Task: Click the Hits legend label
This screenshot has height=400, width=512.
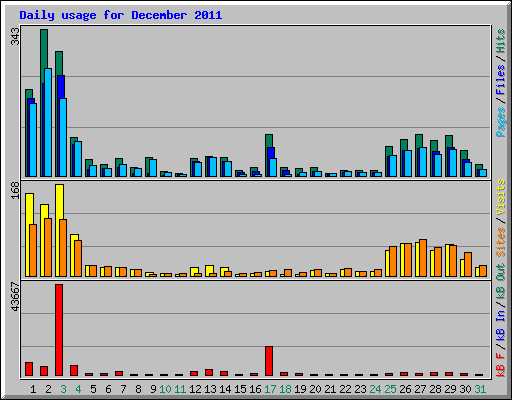Action: point(501,41)
